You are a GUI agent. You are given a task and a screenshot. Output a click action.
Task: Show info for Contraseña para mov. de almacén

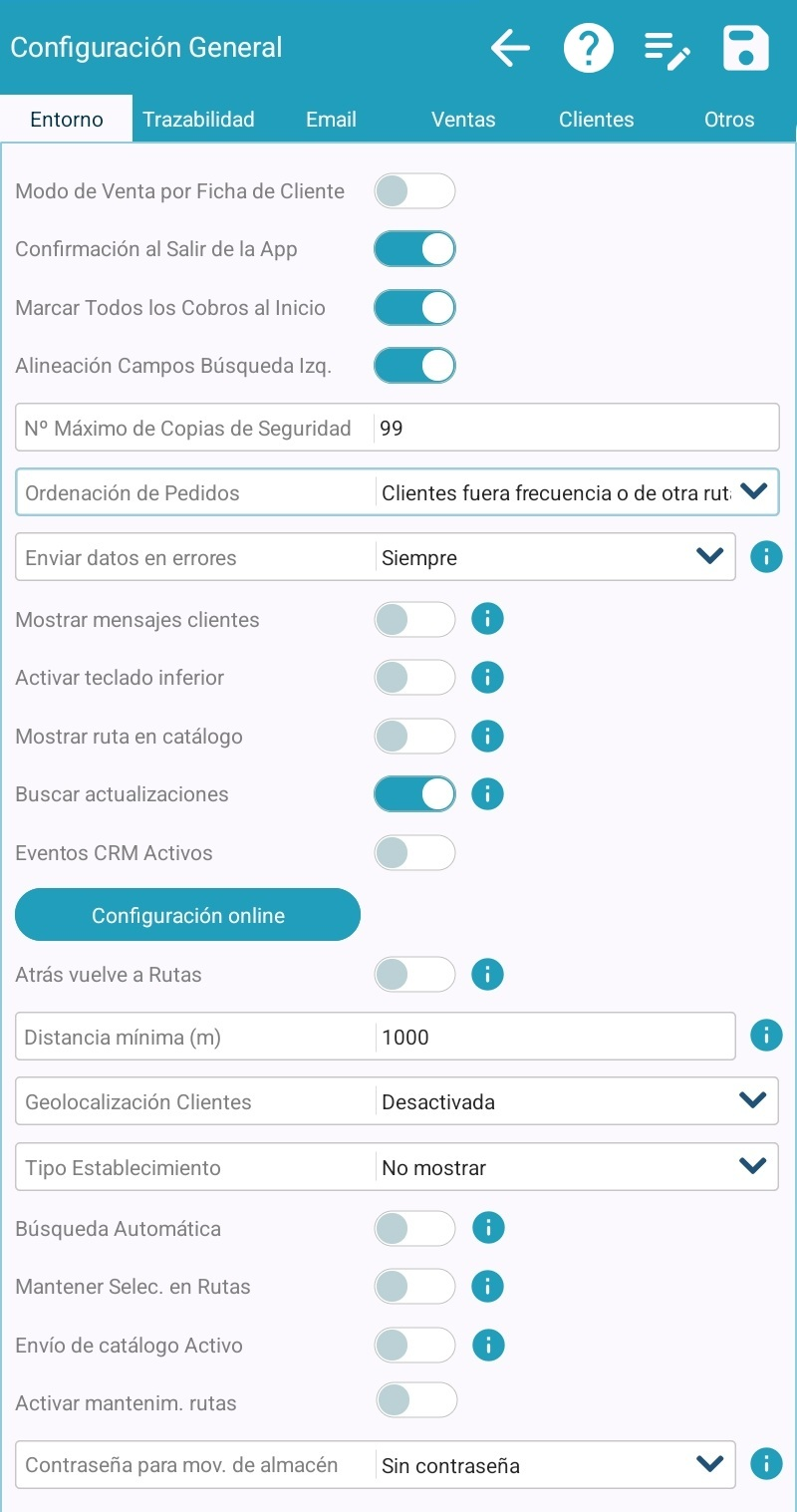pos(765,1463)
